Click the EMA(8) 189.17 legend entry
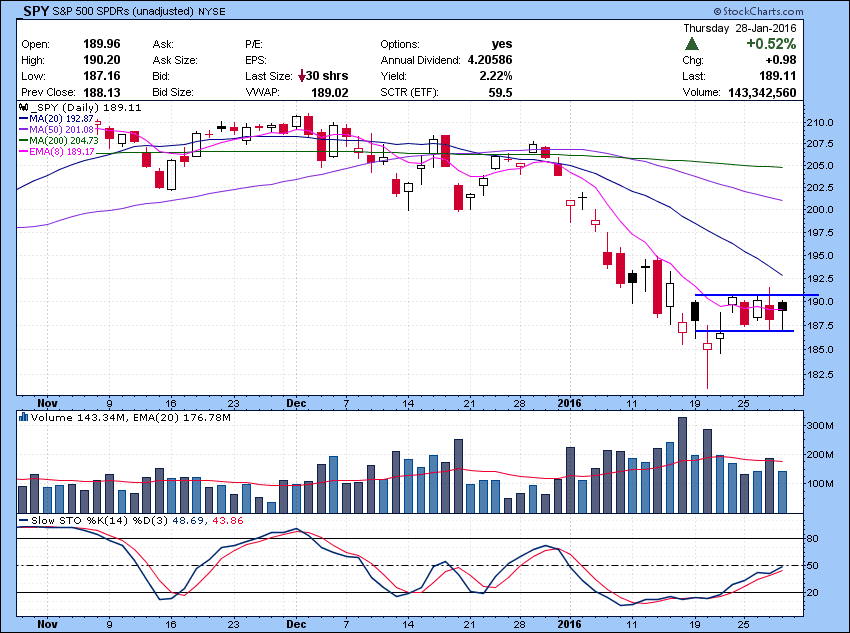Screen dimensions: 850x633 click(56, 151)
